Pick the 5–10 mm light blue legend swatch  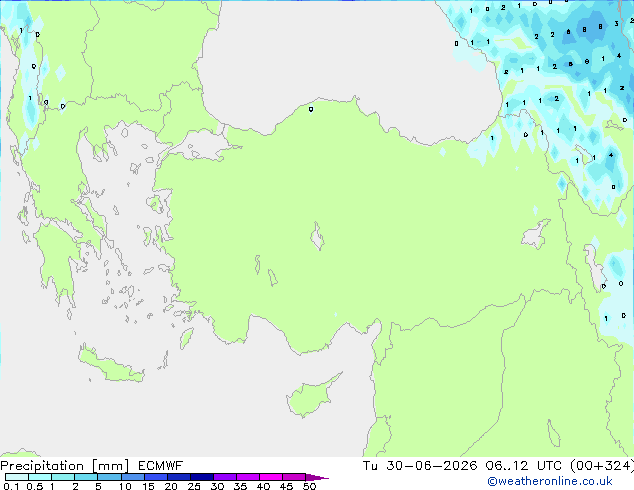[109, 477]
